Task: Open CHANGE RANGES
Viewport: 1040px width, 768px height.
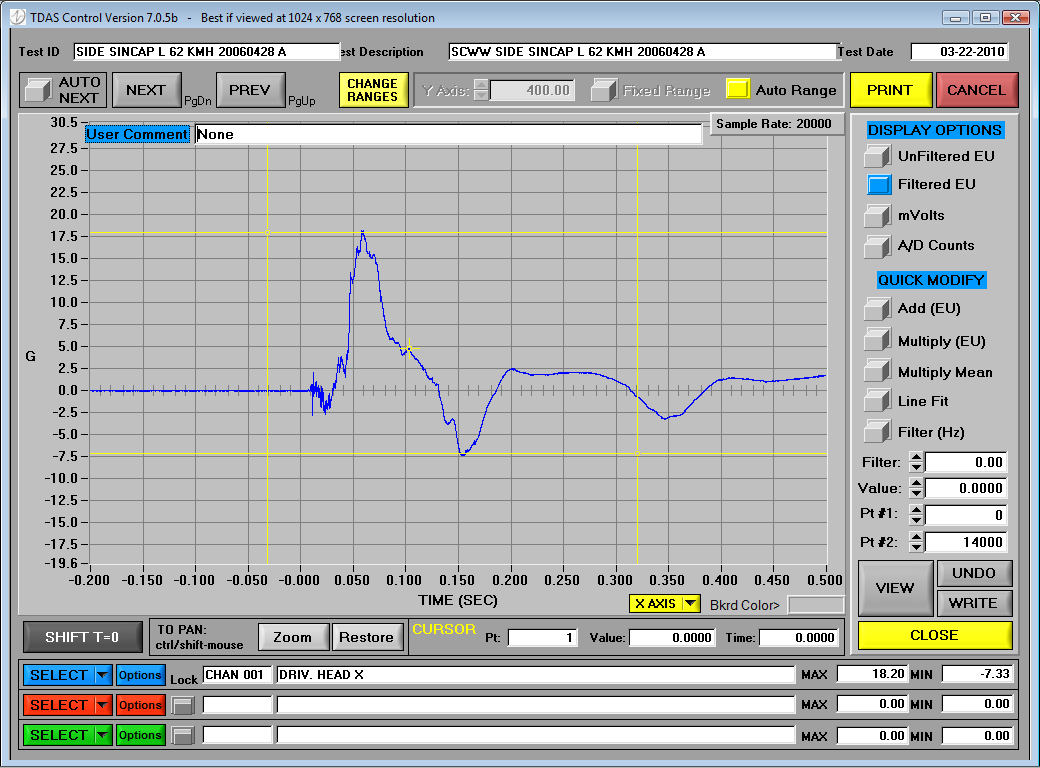Action: tap(373, 90)
